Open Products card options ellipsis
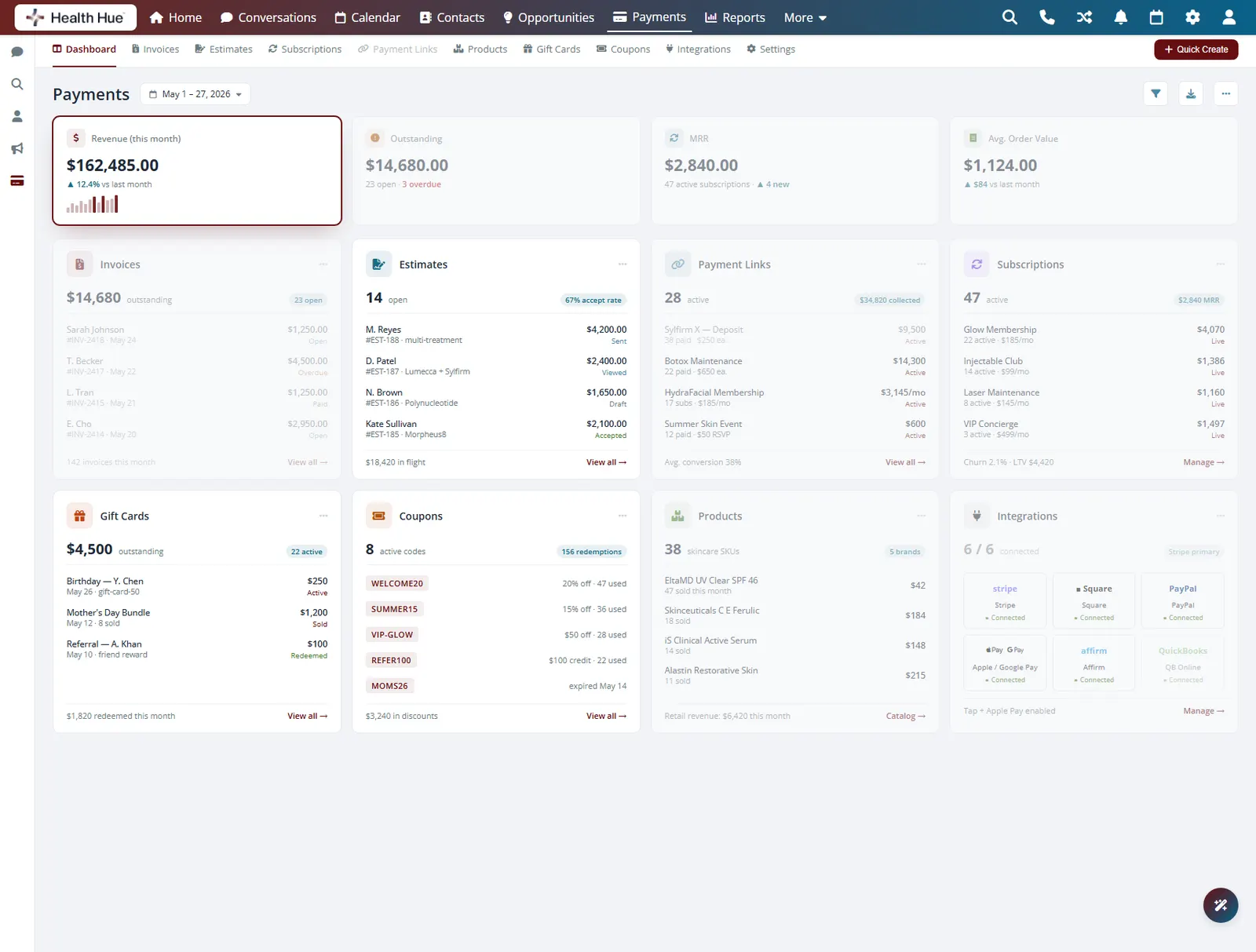Image resolution: width=1256 pixels, height=952 pixels. pos(922,516)
